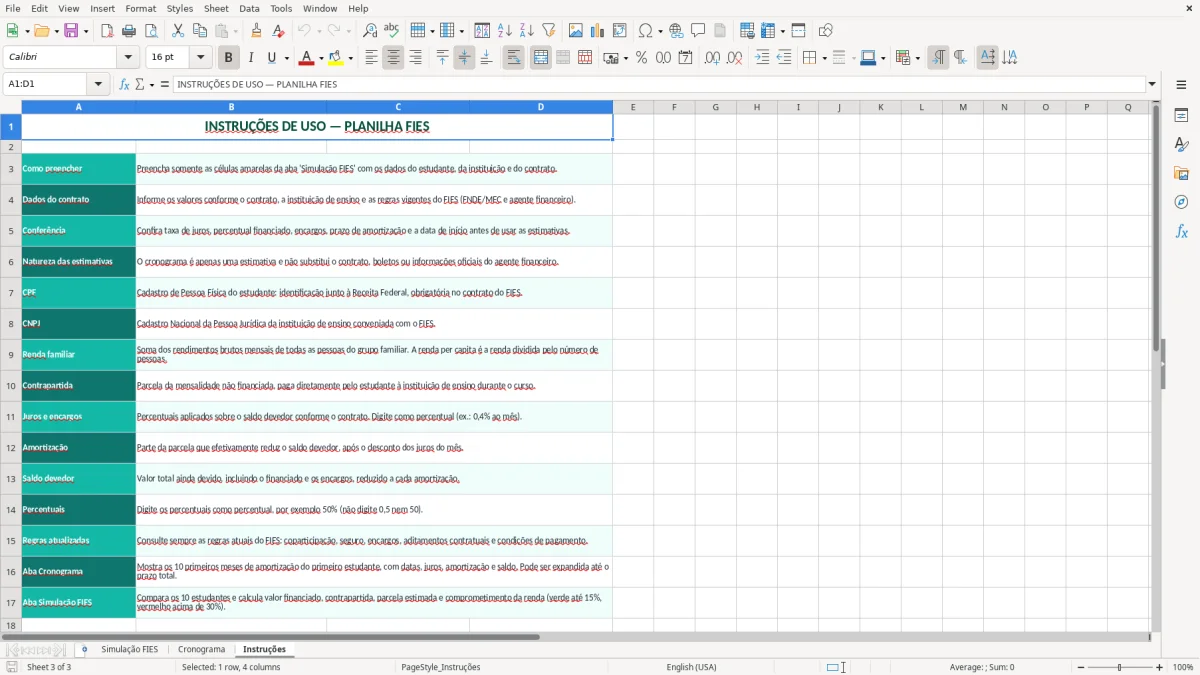Screen dimensions: 1200x675
Task: Toggle Align Left
Action: (371, 58)
